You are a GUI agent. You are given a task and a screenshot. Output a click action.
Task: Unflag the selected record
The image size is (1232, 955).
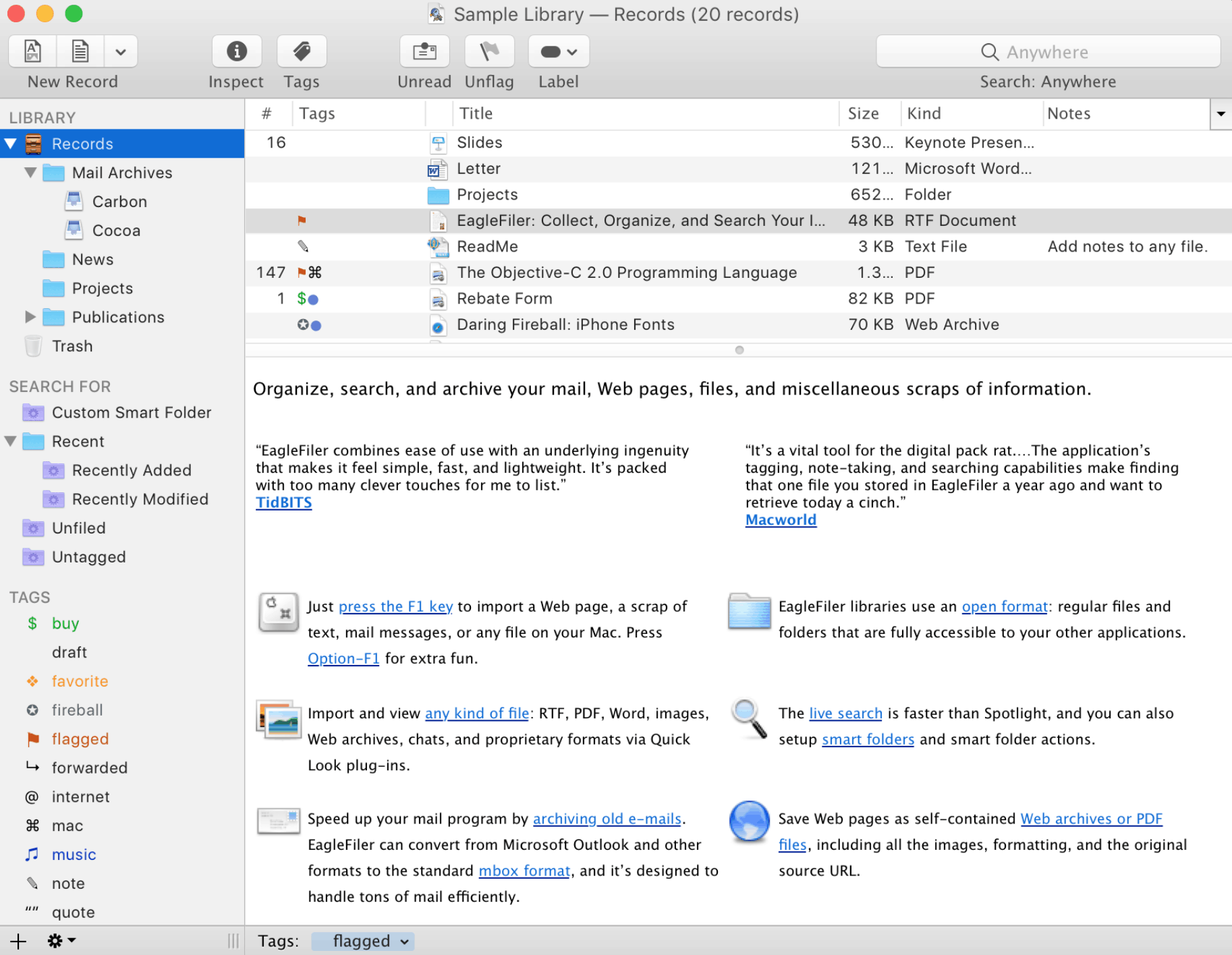click(x=489, y=51)
